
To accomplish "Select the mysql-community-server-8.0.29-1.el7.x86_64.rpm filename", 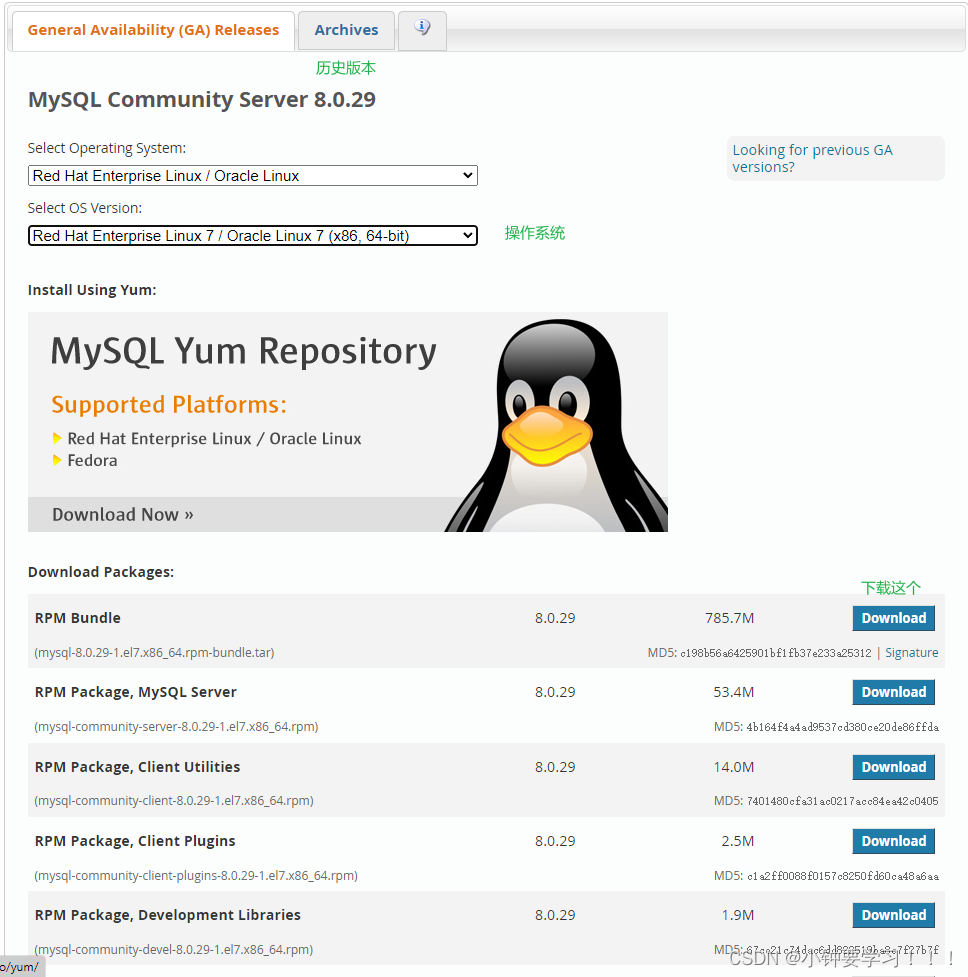I will click(x=176, y=727).
